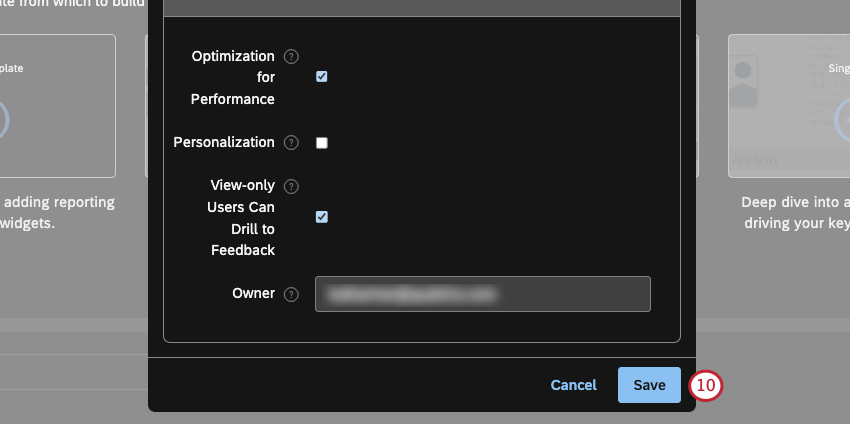This screenshot has height=424, width=850.
Task: Click the 'Deep dive into' description text
Action: click(x=795, y=211)
